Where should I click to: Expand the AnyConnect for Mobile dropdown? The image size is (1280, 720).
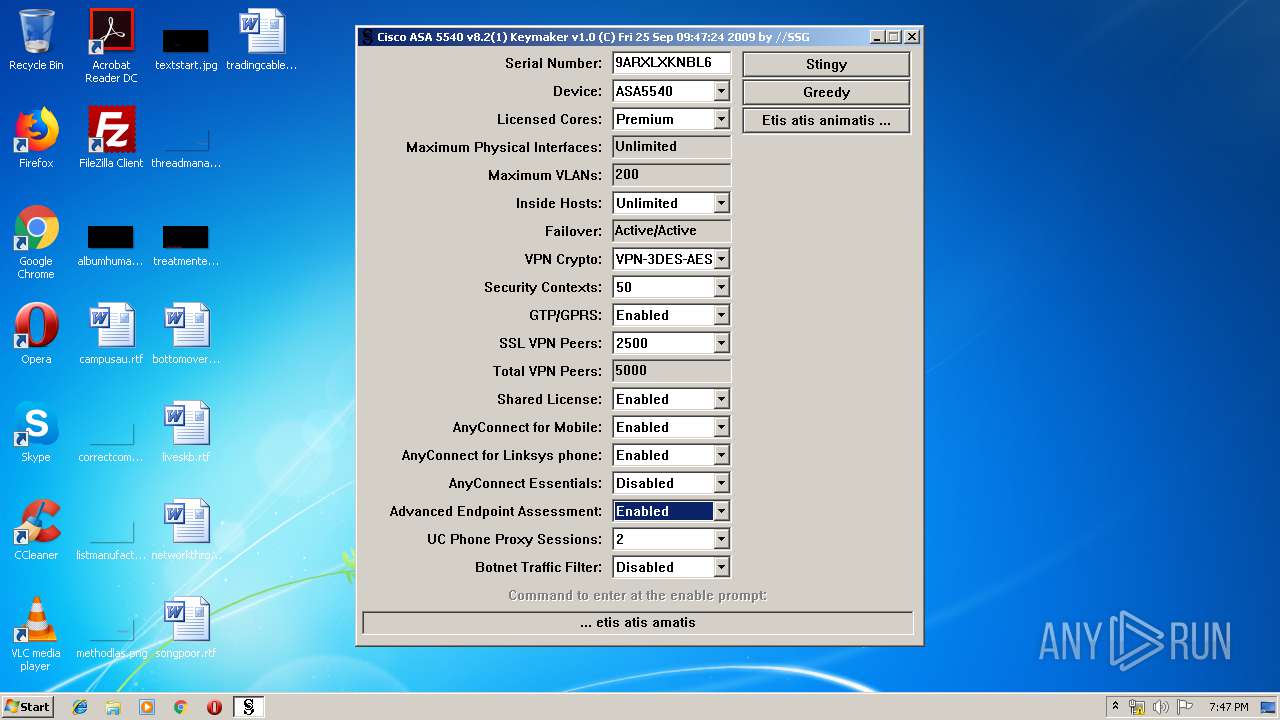tap(722, 427)
